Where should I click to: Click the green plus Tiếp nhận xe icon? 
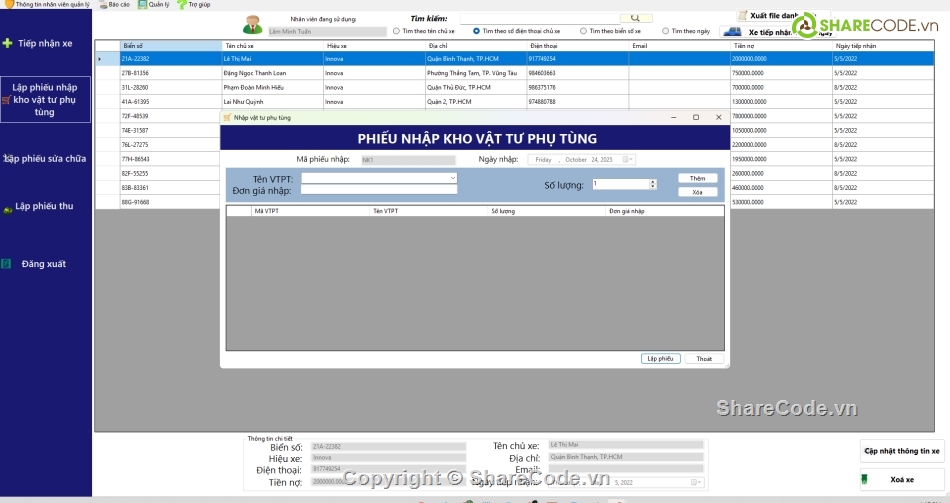pyautogui.click(x=8, y=43)
